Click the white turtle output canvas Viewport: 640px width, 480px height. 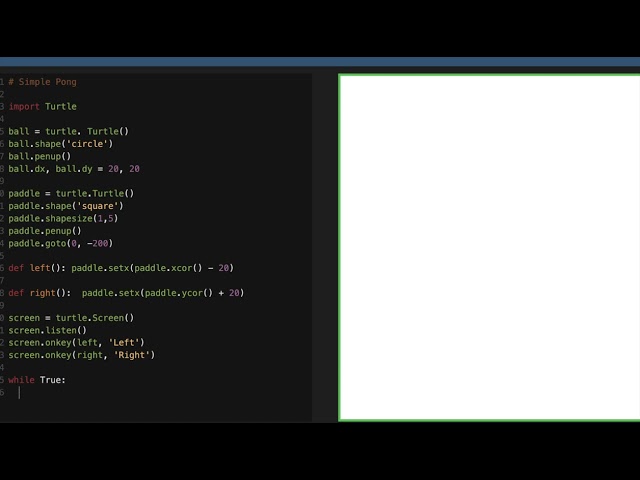pos(489,247)
